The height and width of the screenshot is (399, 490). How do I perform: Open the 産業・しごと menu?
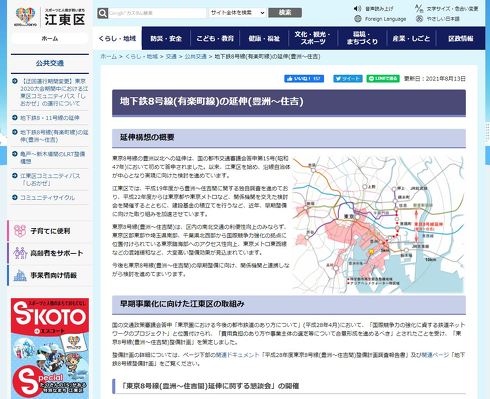[411, 38]
